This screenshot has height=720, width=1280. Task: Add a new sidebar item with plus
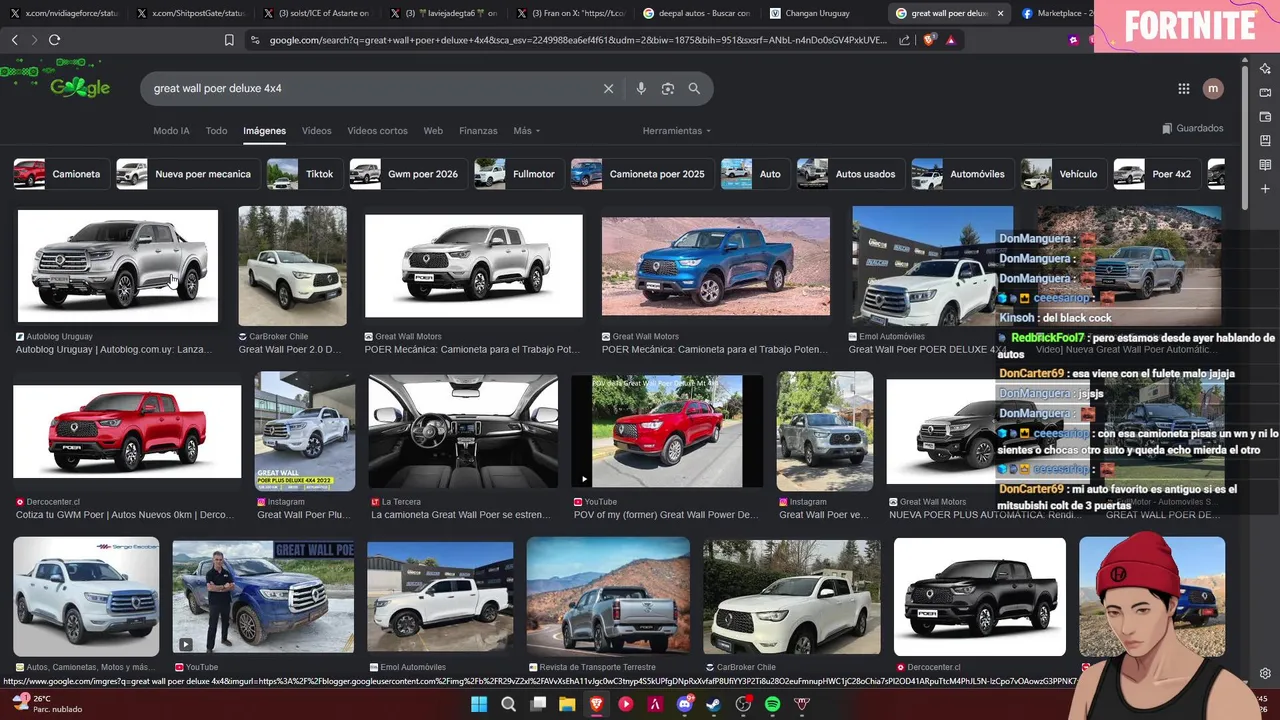pos(1265,188)
